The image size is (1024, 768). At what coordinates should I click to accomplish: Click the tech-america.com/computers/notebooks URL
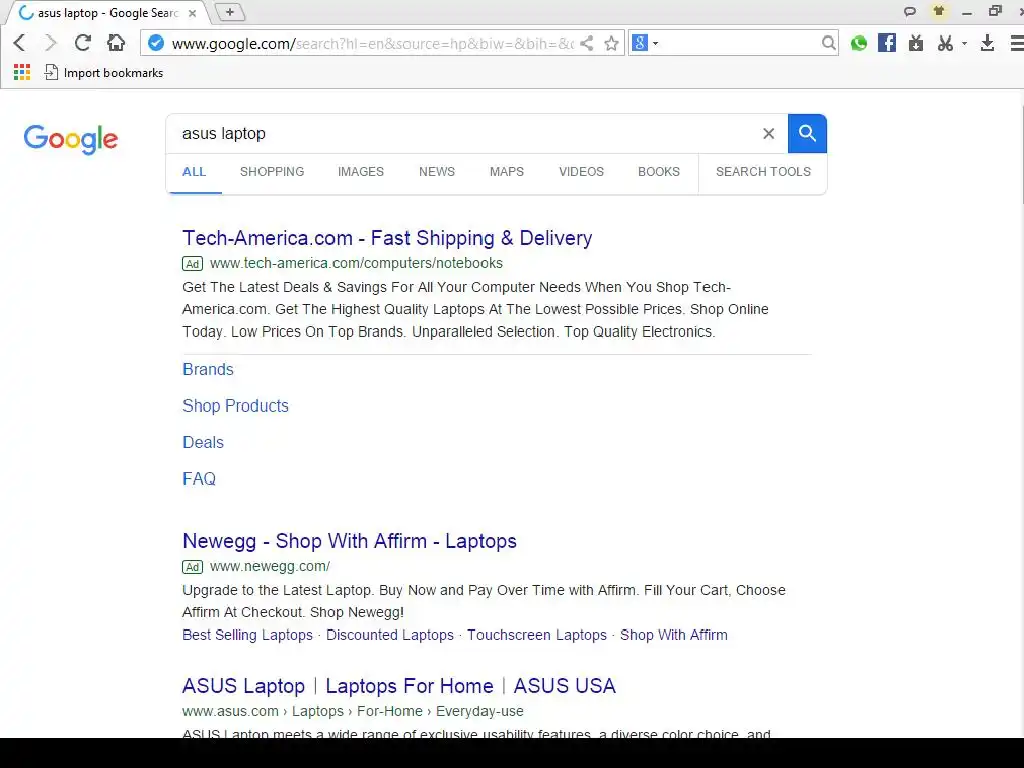[x=356, y=263]
